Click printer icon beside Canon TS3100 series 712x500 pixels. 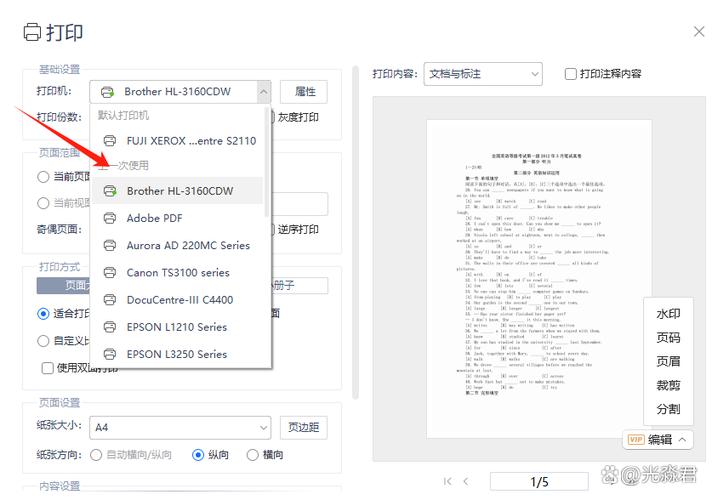pos(109,272)
